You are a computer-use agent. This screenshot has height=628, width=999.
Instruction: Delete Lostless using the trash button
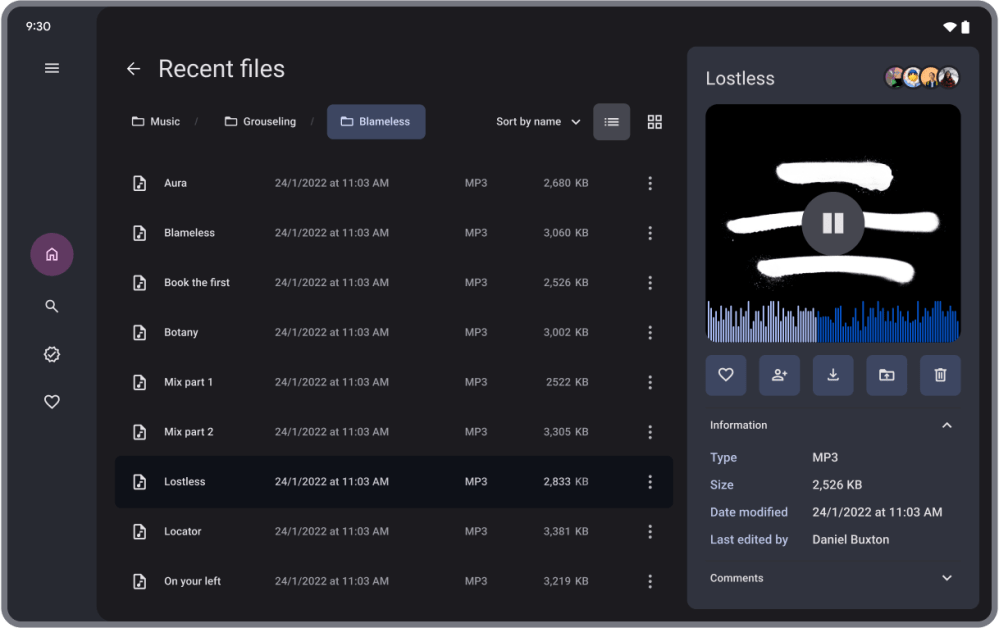940,375
